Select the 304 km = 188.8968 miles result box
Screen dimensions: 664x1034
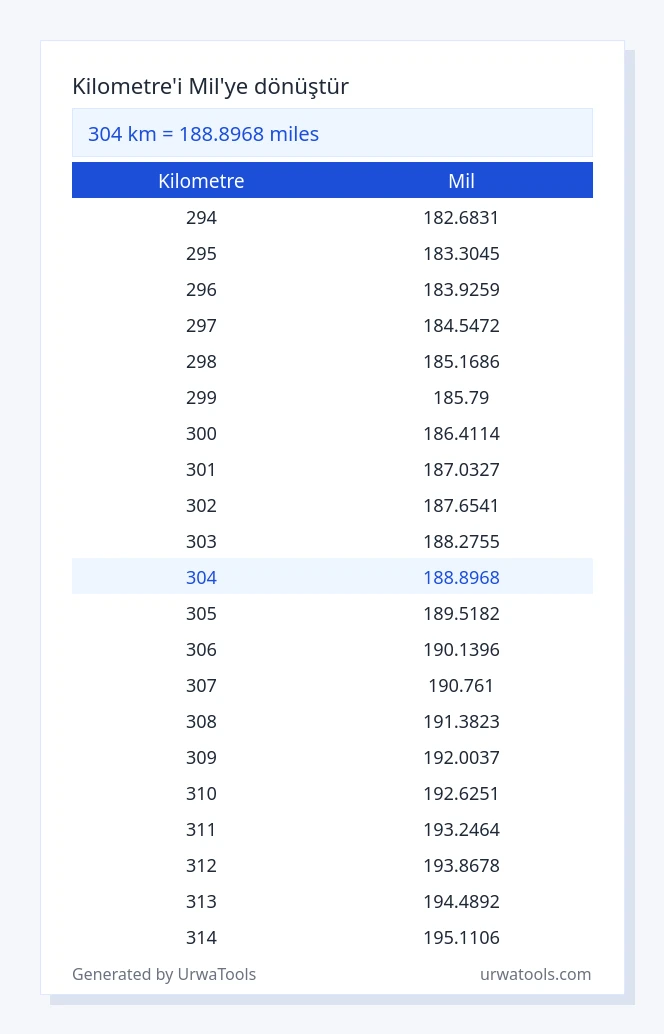coord(332,133)
